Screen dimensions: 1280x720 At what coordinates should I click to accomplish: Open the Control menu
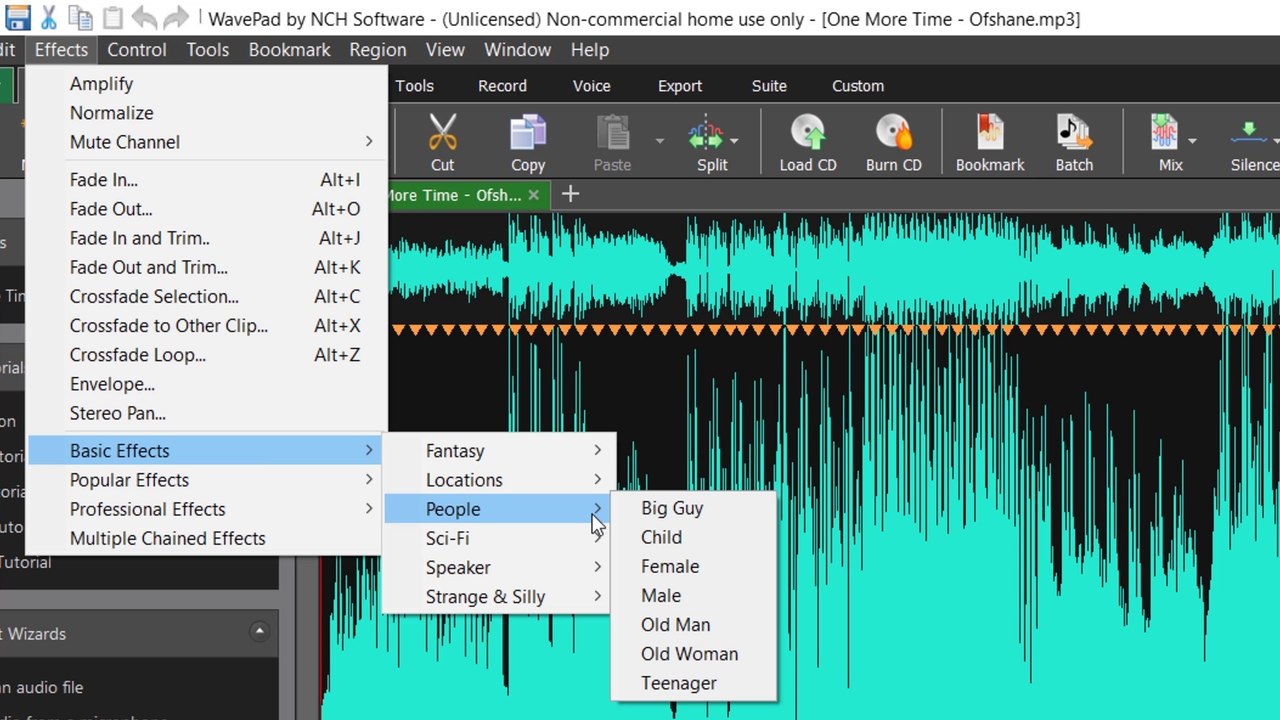[x=137, y=49]
